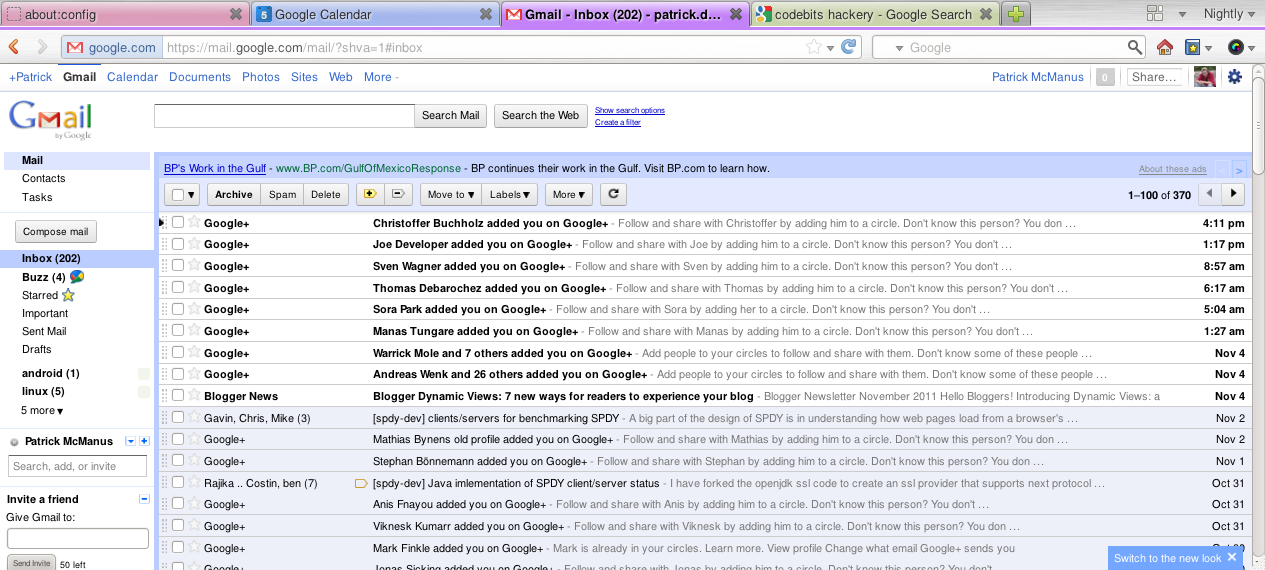The image size is (1265, 570).
Task: Open the More menu in Google bar
Action: click(x=381, y=77)
